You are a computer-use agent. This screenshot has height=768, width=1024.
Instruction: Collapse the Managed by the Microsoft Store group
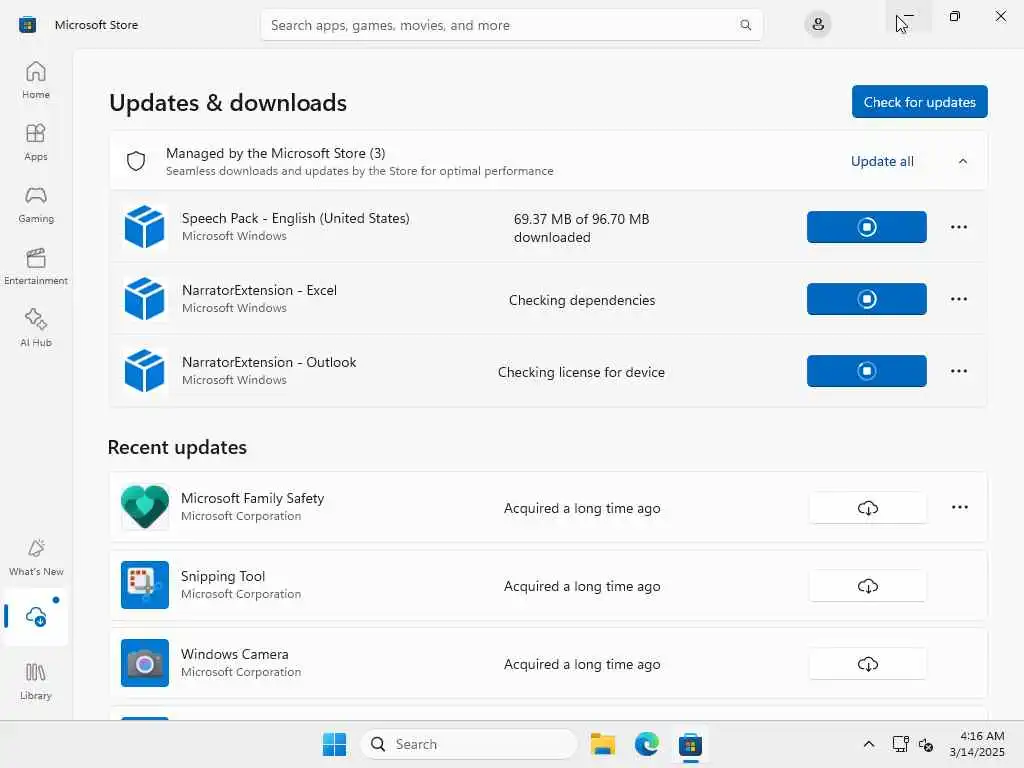[x=963, y=161]
